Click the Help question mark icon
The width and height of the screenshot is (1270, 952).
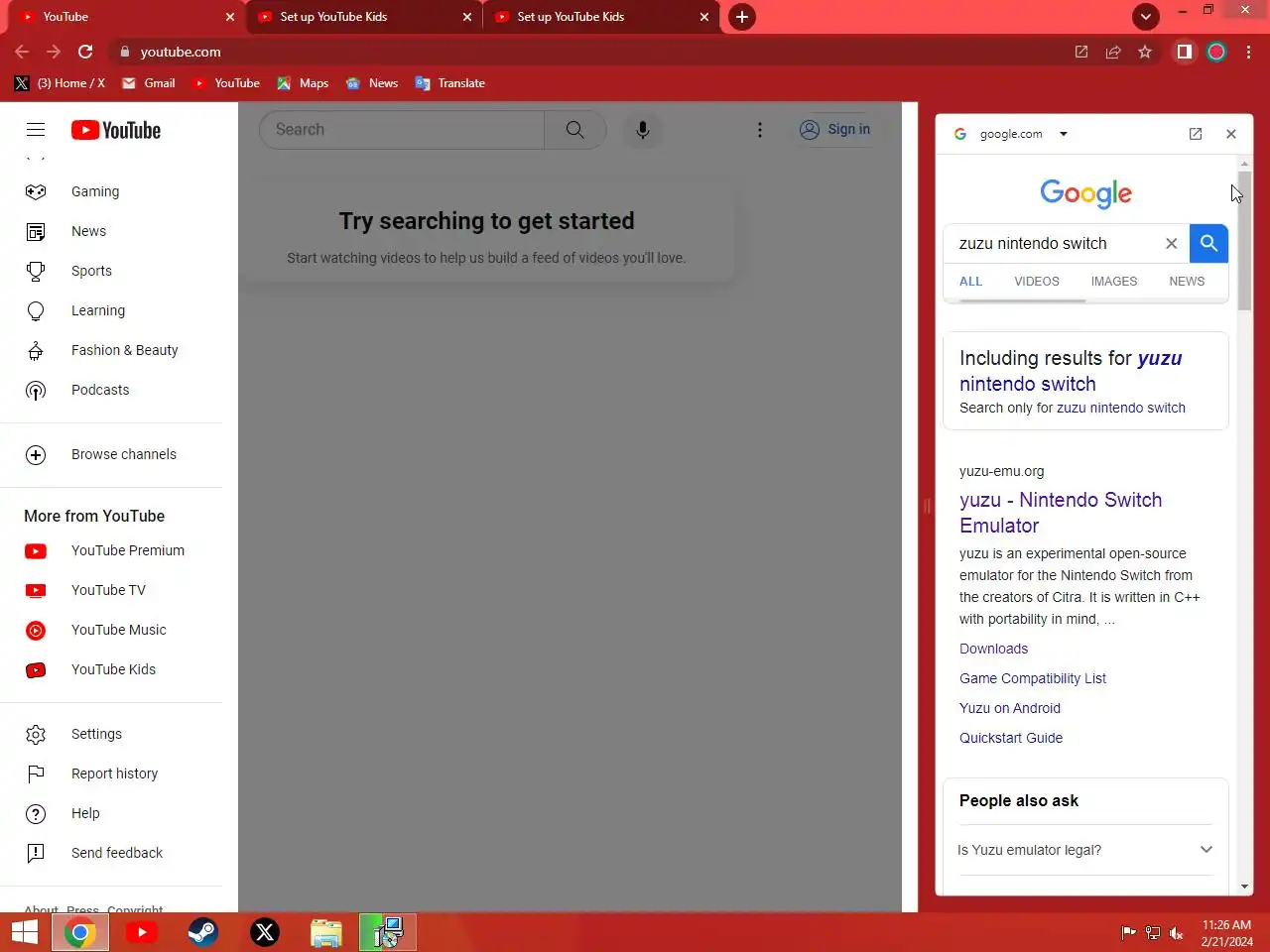36,813
